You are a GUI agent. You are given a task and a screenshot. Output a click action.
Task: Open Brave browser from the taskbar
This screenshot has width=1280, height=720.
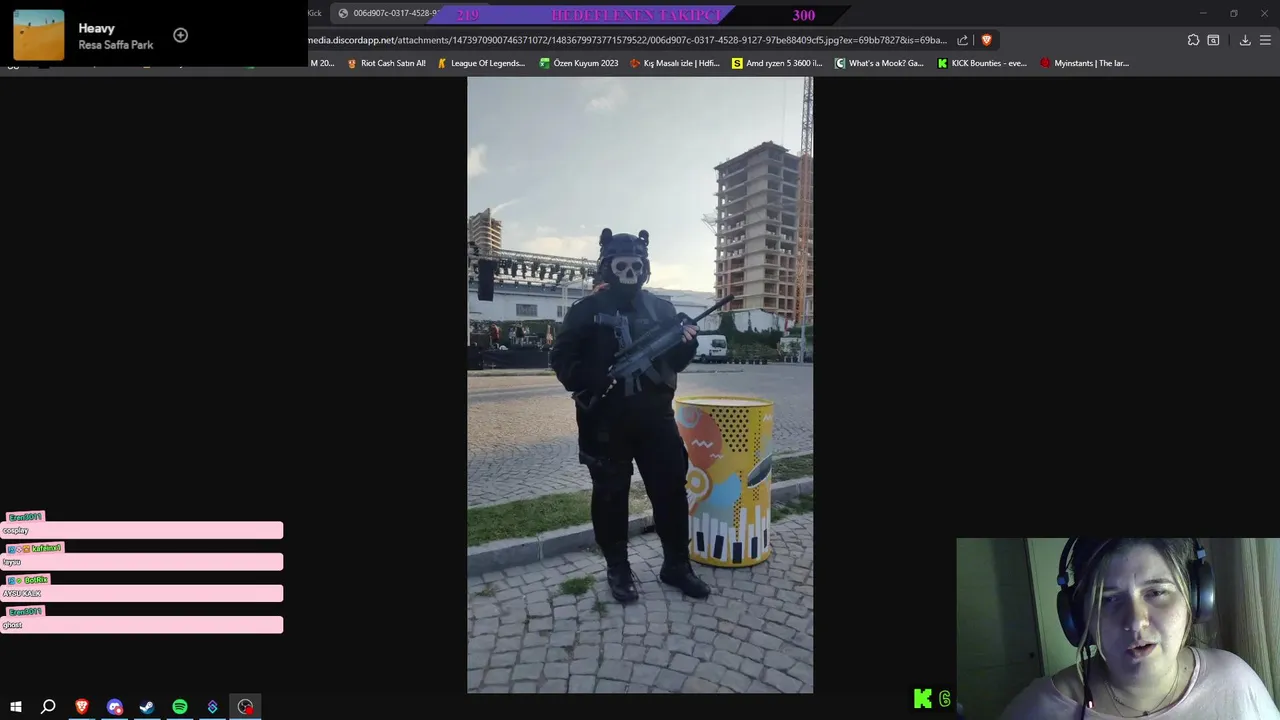[82, 707]
